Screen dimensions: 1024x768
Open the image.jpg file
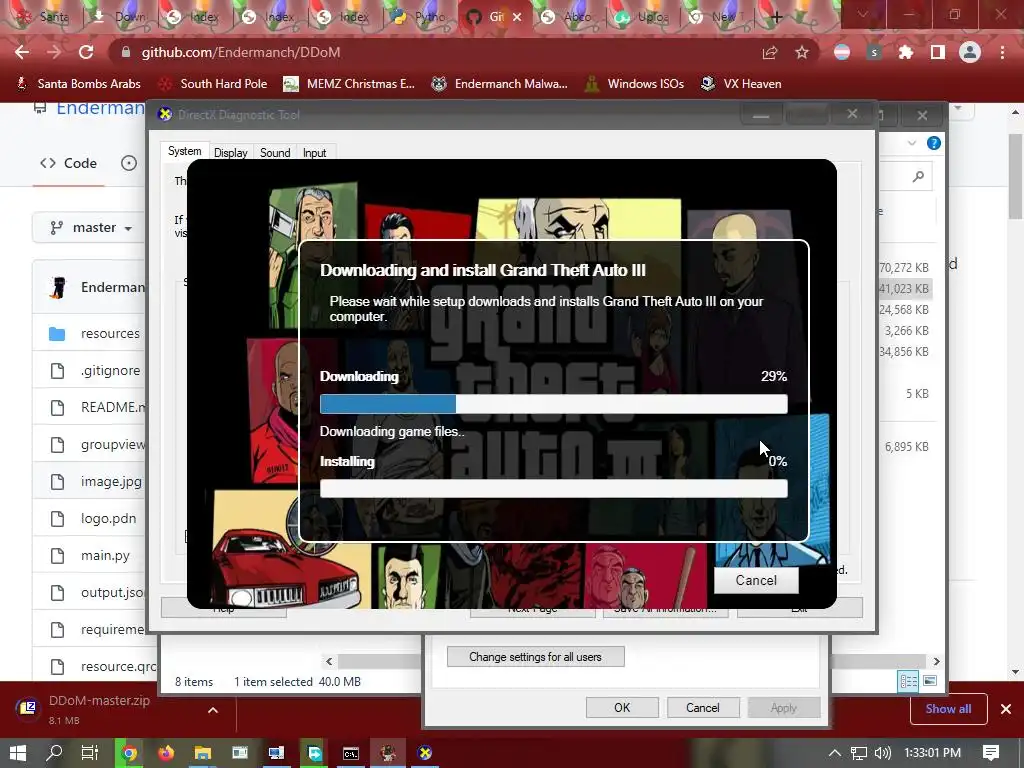point(111,481)
